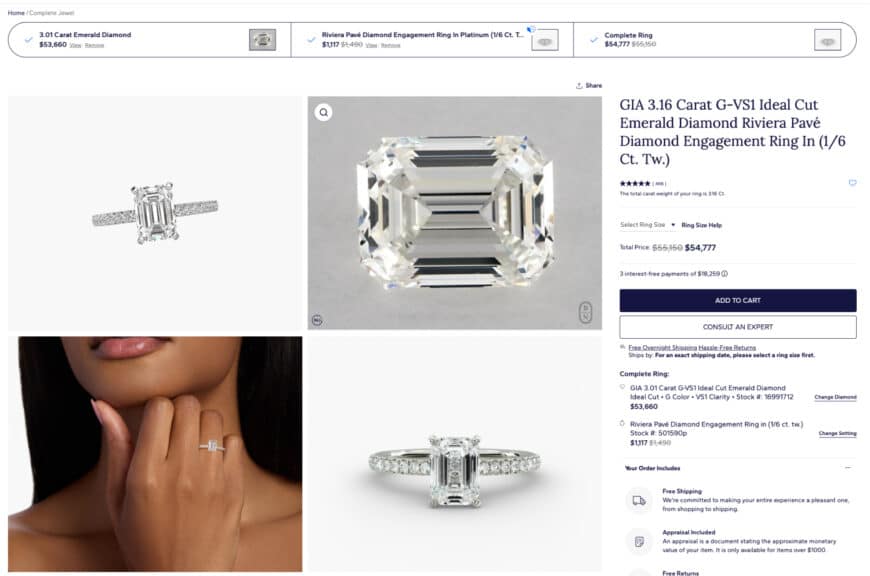The width and height of the screenshot is (870, 576).
Task: Click the 360 view icon on diamond image
Action: pyautogui.click(x=317, y=320)
